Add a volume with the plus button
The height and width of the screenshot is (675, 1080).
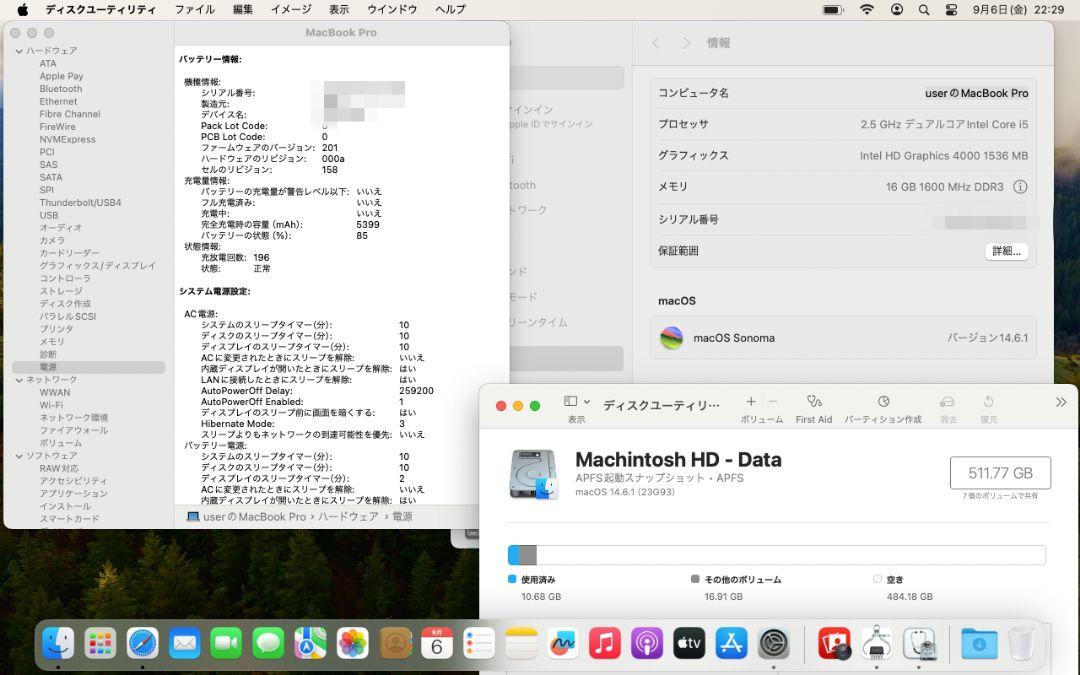coord(751,402)
